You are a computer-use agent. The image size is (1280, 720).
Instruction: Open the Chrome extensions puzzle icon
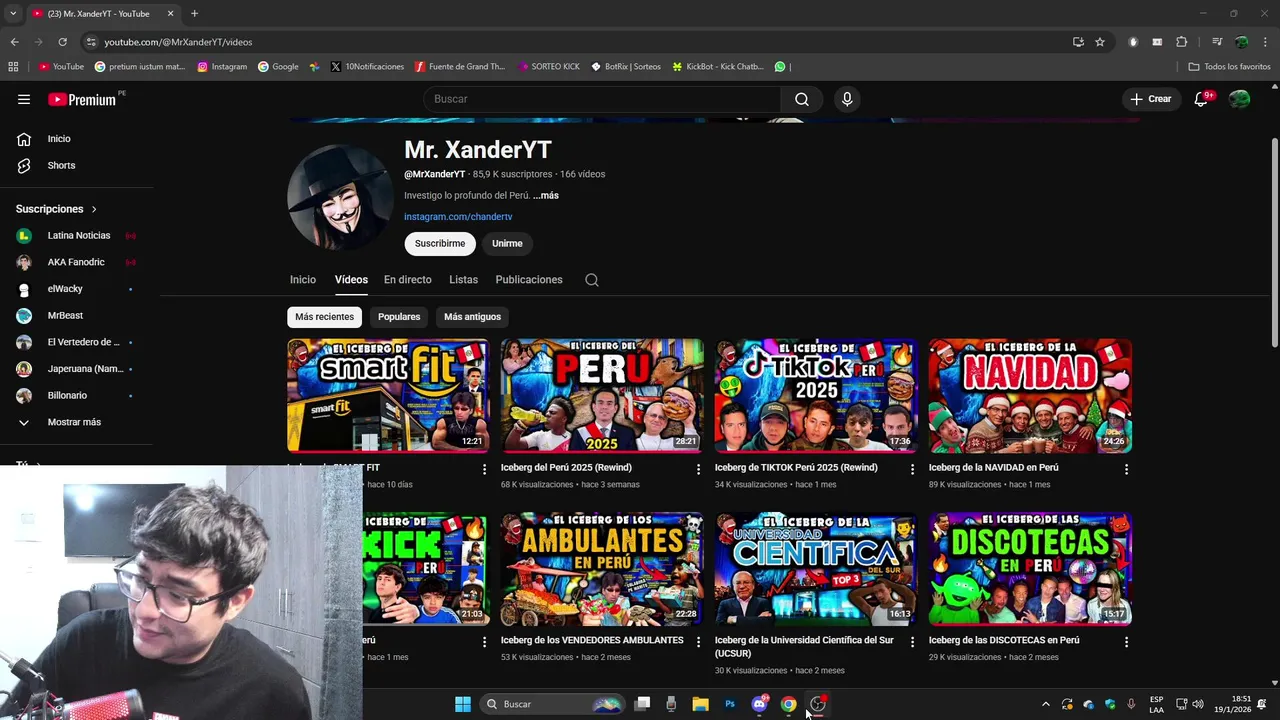click(x=1181, y=42)
